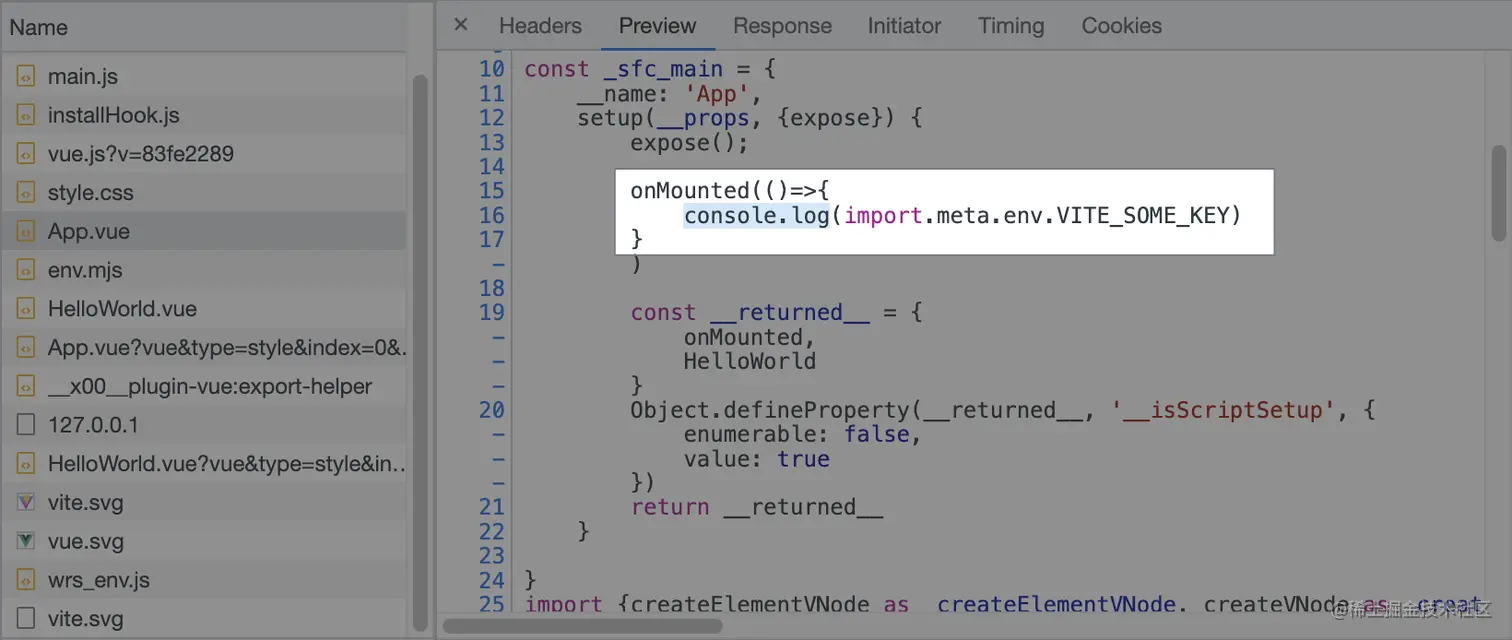The height and width of the screenshot is (640, 1512).
Task: Click the HelloWorld.vue?vue&type=style file icon
Action: click(x=26, y=464)
